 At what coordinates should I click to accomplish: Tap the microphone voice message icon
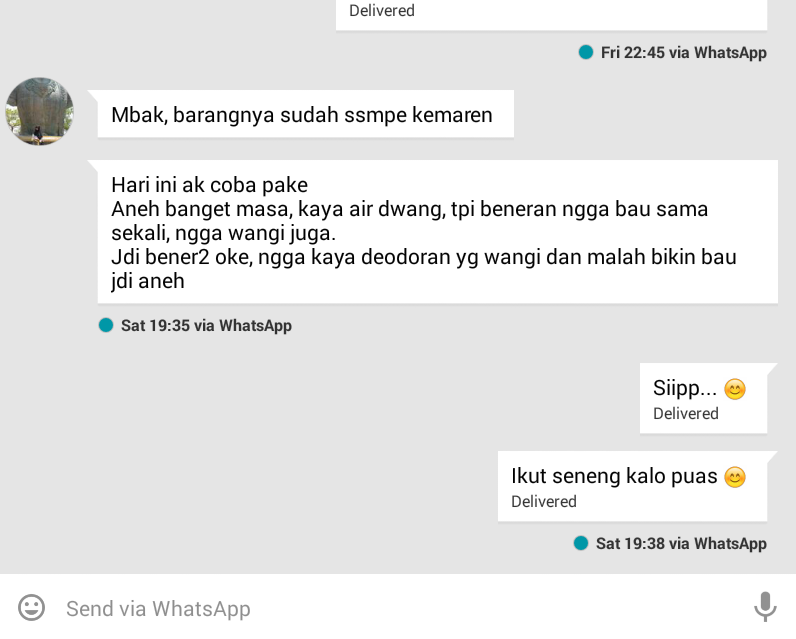point(765,607)
